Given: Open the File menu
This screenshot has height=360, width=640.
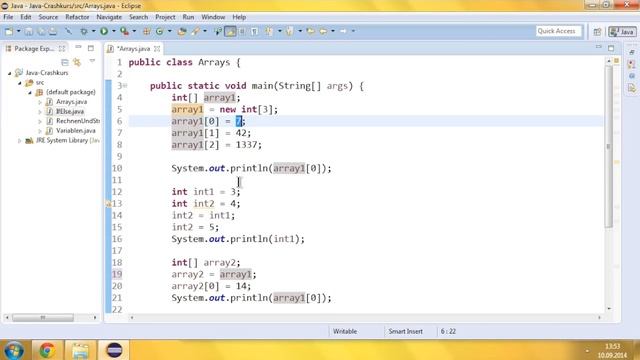Looking at the screenshot, I should (8, 17).
